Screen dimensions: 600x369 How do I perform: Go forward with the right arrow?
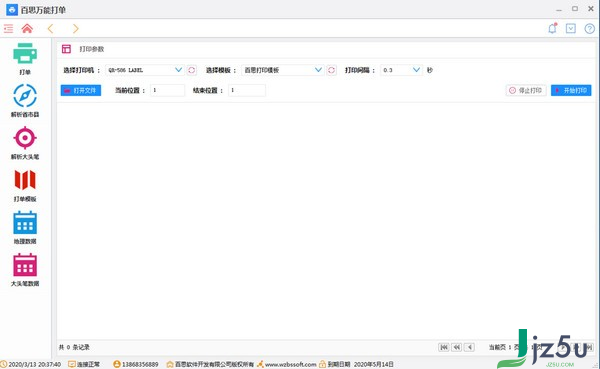pyautogui.click(x=75, y=28)
